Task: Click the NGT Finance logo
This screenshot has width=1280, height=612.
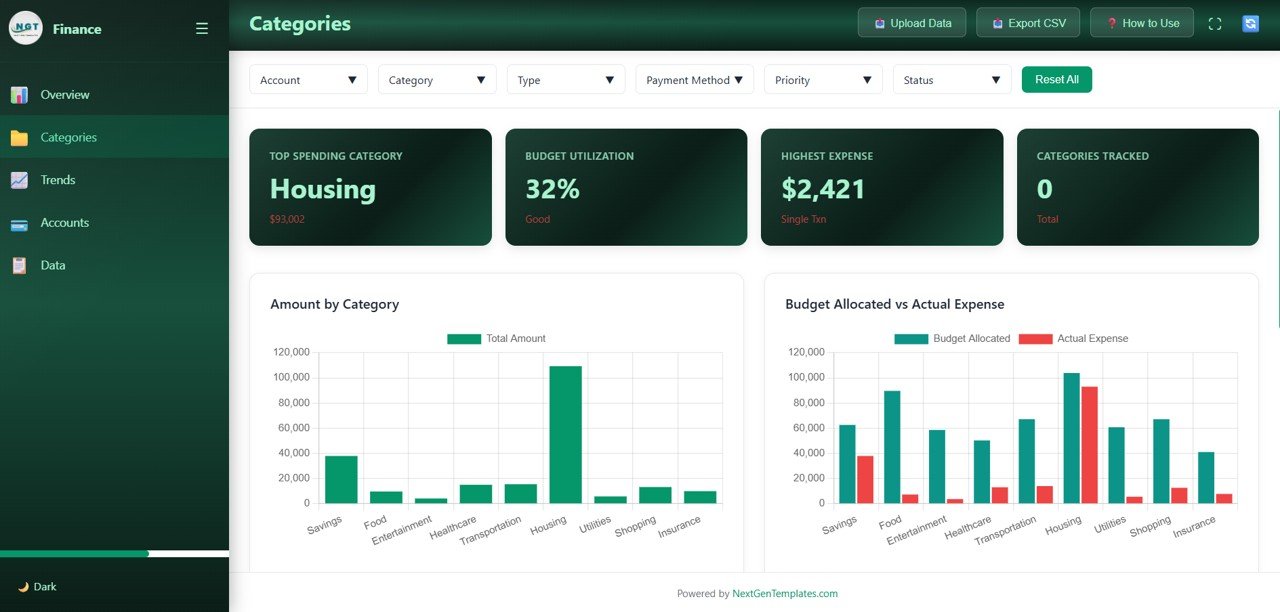Action: coord(25,28)
